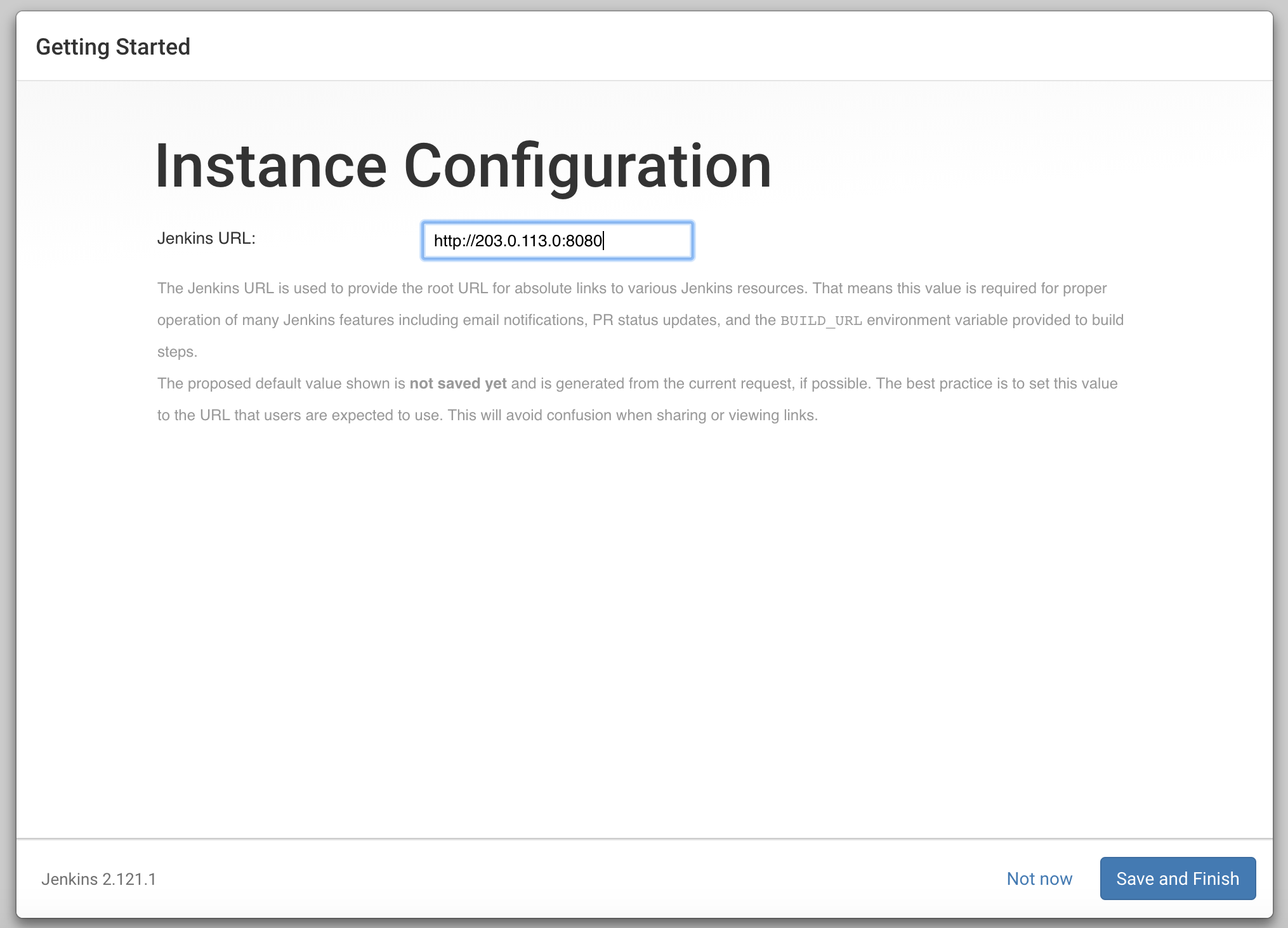
Task: Focus the Jenkins URL input field
Action: pyautogui.click(x=557, y=241)
